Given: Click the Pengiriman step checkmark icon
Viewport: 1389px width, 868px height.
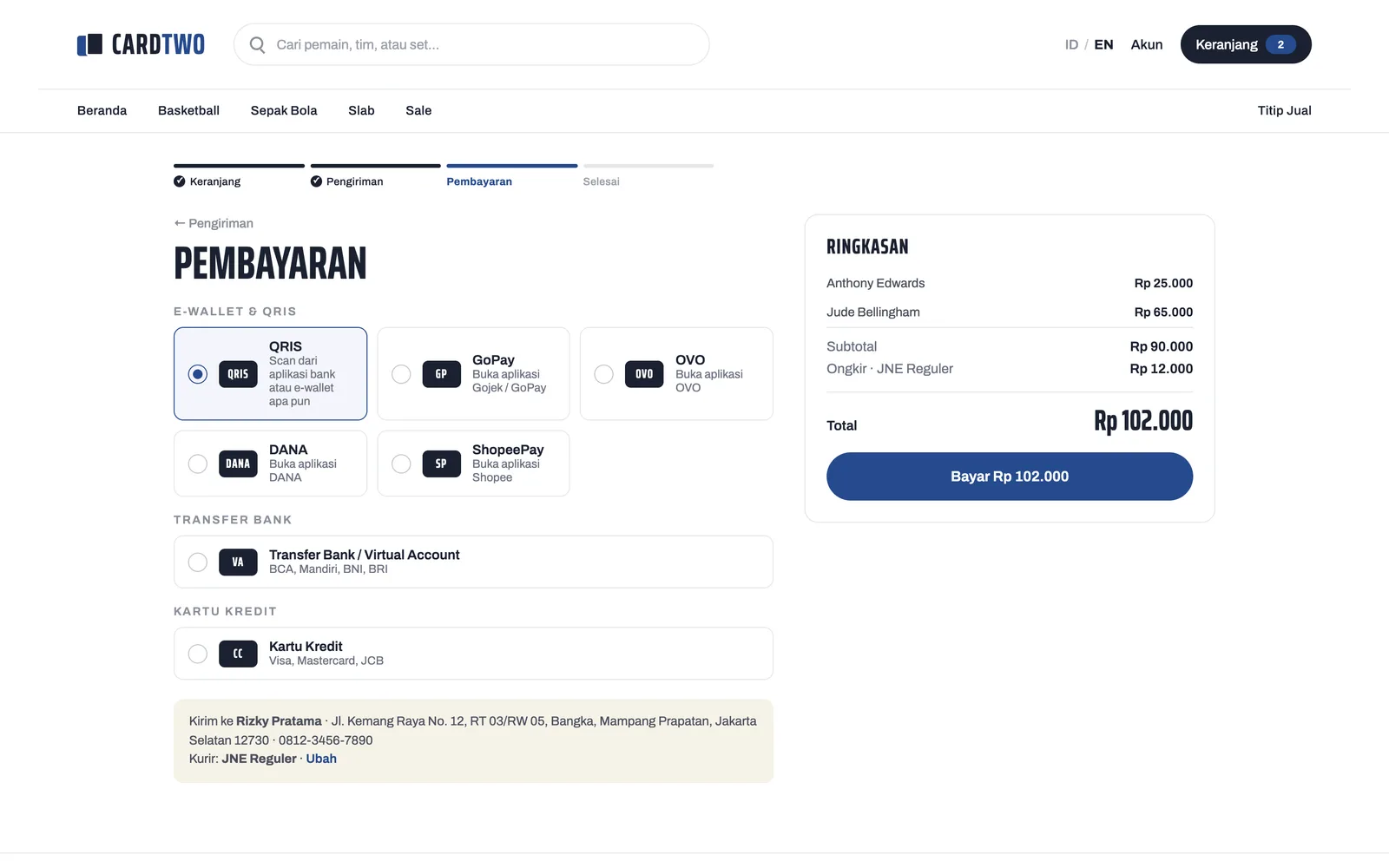Looking at the screenshot, I should tap(316, 181).
